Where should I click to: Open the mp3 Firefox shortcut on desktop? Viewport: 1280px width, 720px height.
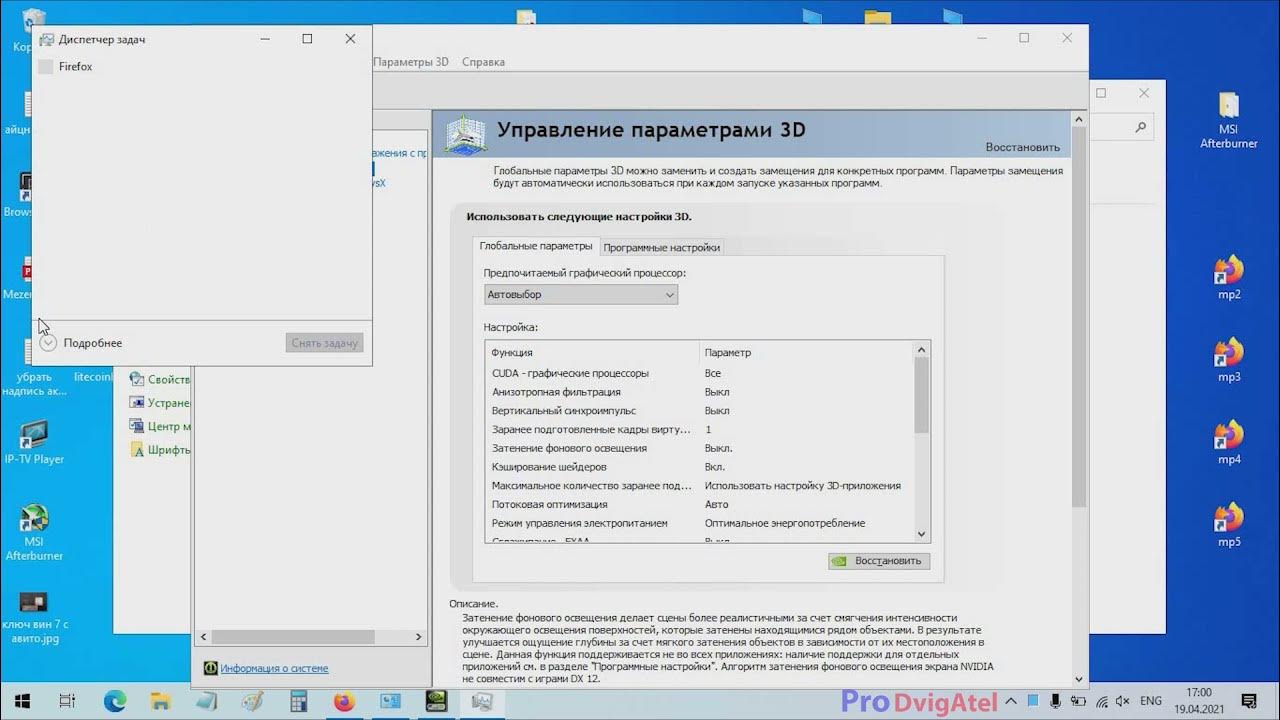(x=1229, y=360)
